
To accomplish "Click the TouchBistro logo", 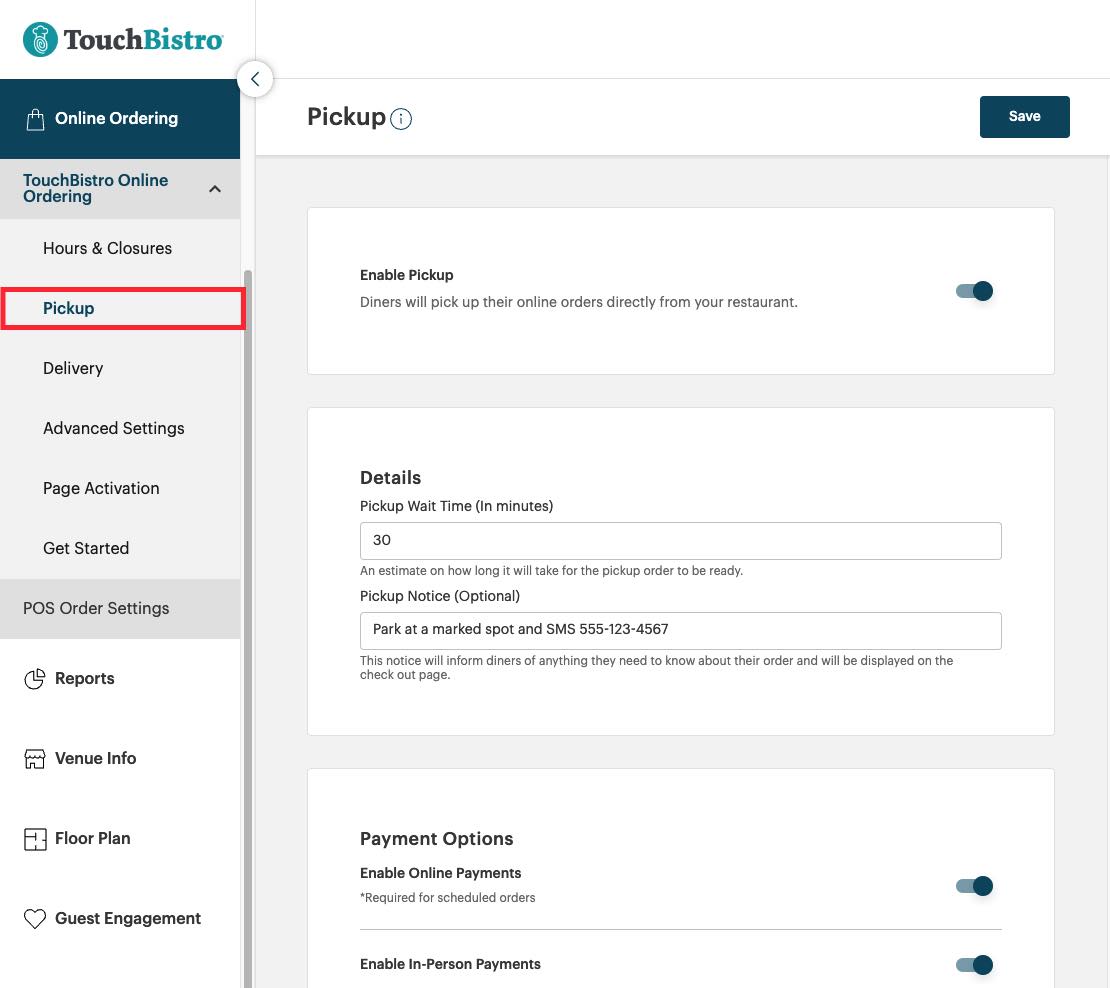I will point(122,39).
